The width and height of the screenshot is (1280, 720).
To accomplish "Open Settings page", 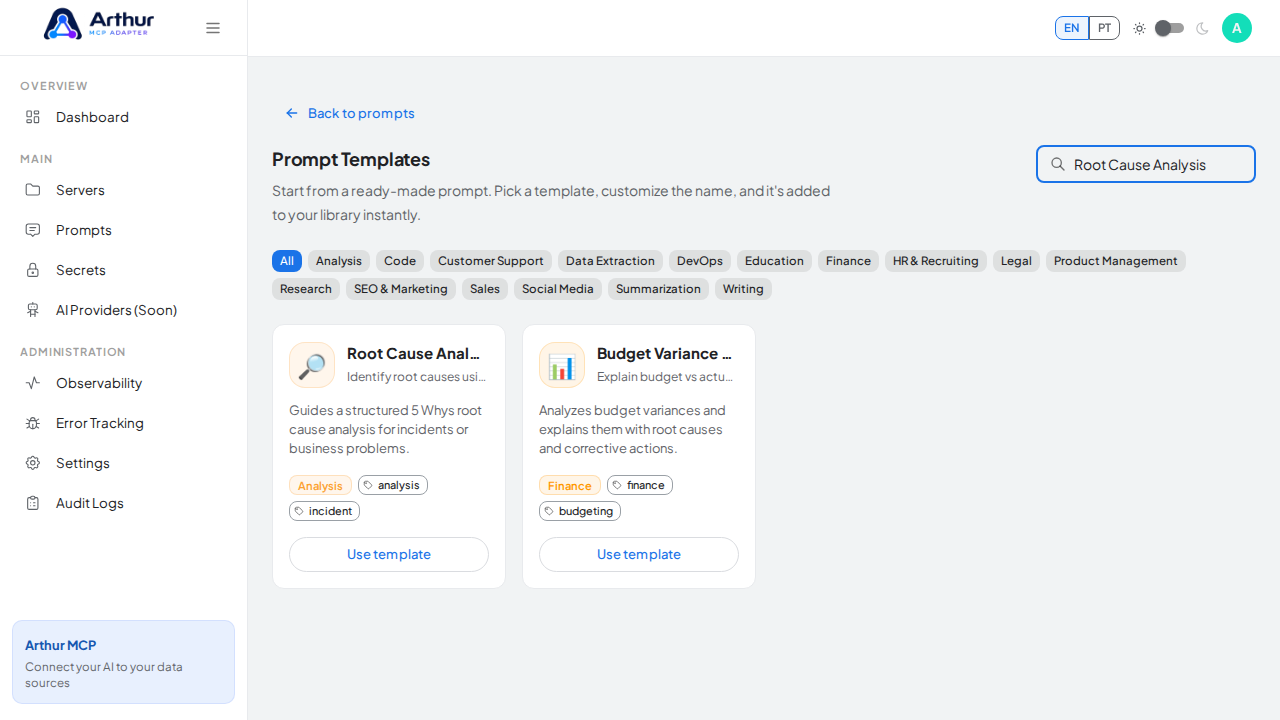I will pos(124,463).
